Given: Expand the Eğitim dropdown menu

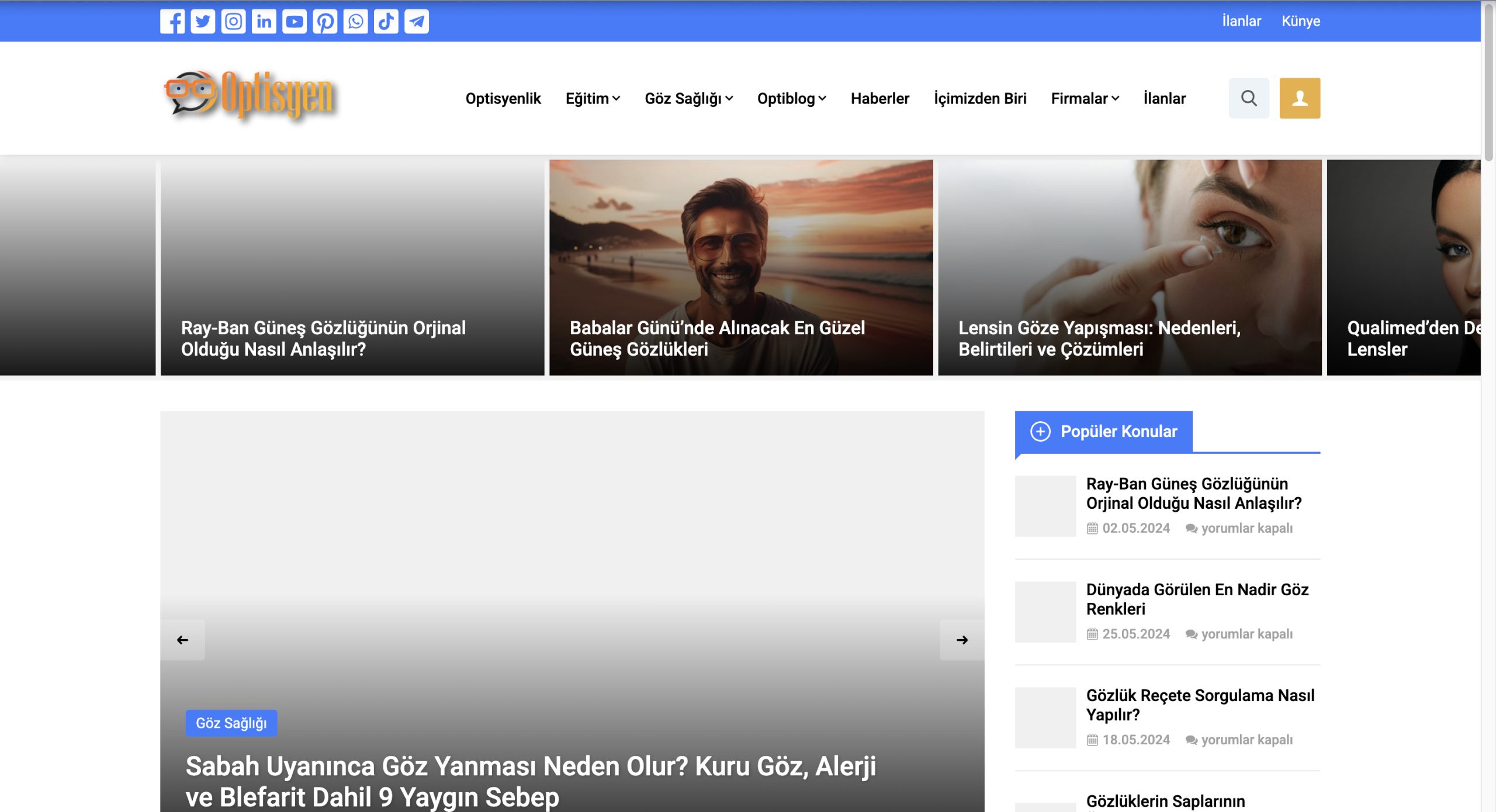Looking at the screenshot, I should 593,99.
